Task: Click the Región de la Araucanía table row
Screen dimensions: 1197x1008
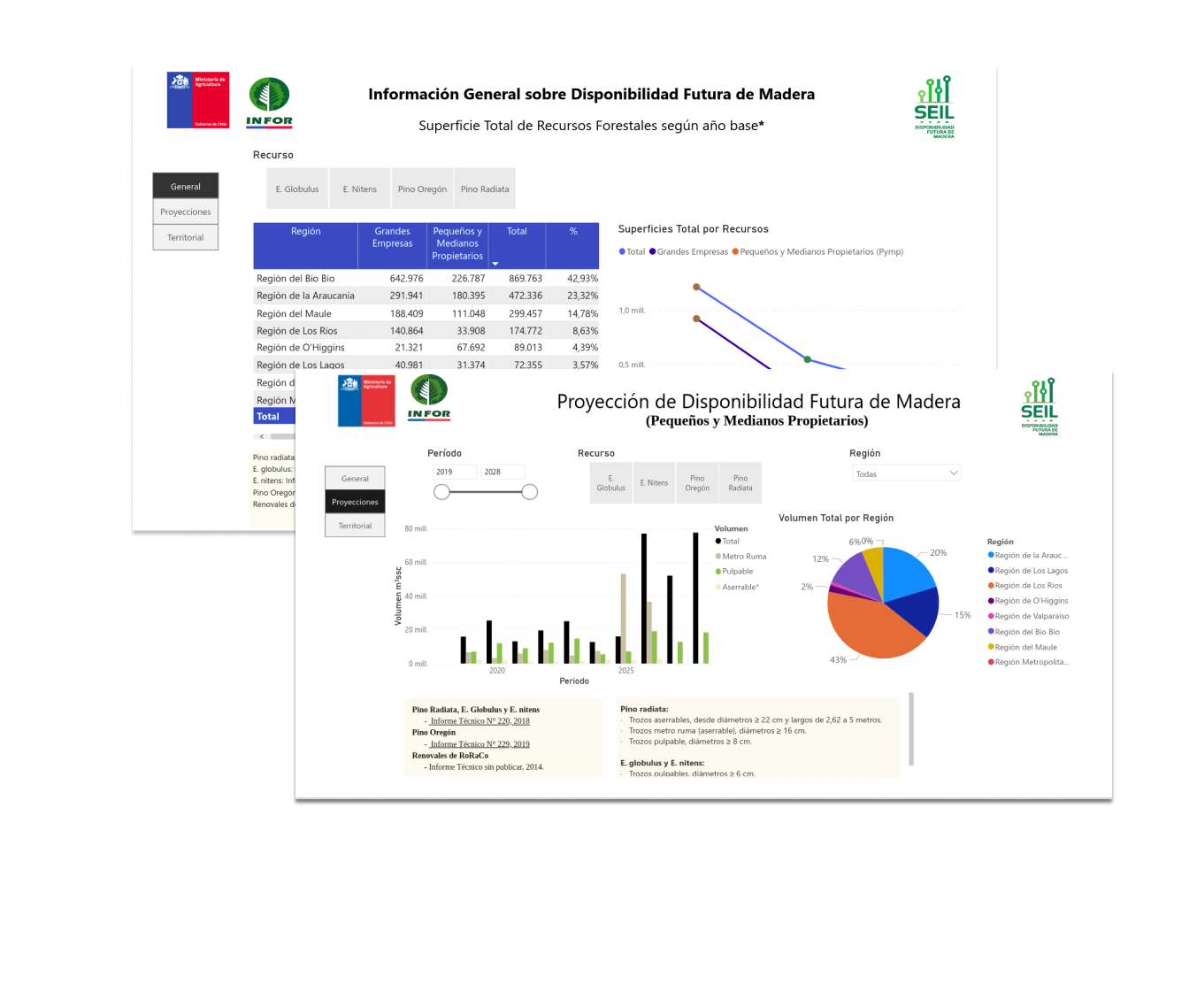Action: pos(426,296)
